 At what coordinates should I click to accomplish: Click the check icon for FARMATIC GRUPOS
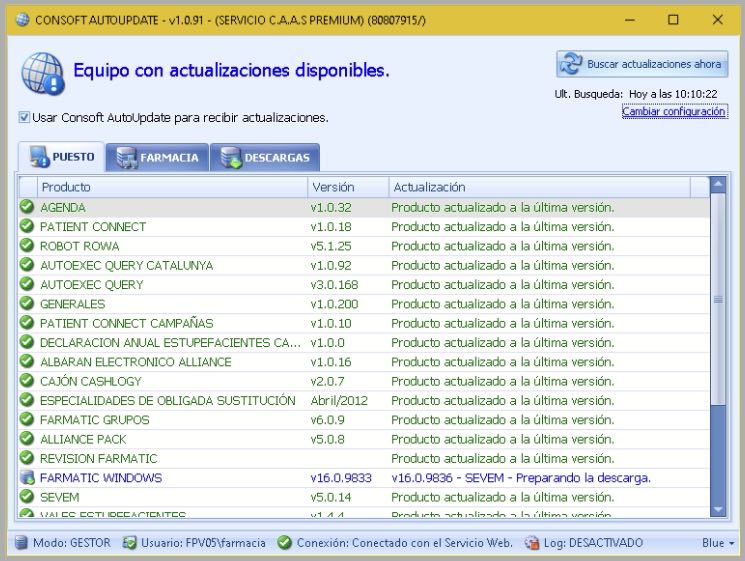(27, 419)
